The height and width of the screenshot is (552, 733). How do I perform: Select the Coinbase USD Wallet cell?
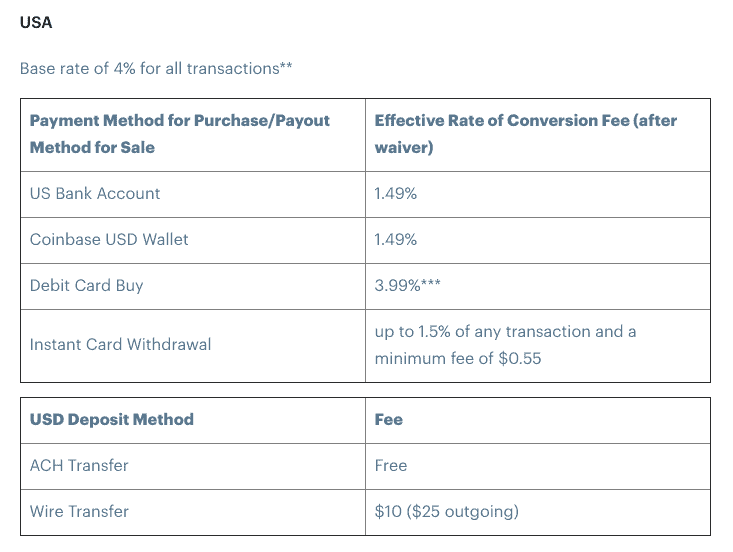click(x=109, y=240)
